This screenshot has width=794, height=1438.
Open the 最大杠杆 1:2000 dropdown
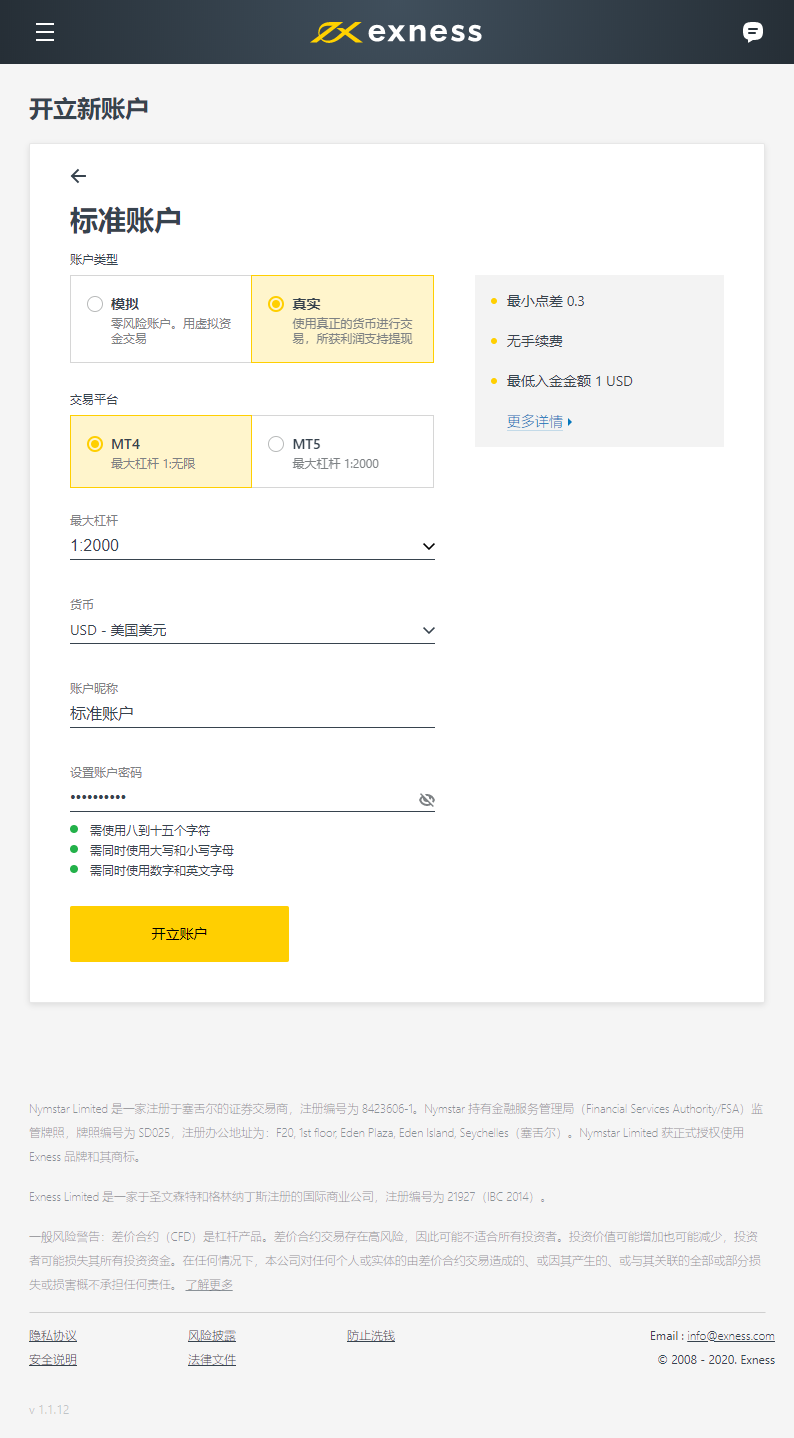252,546
